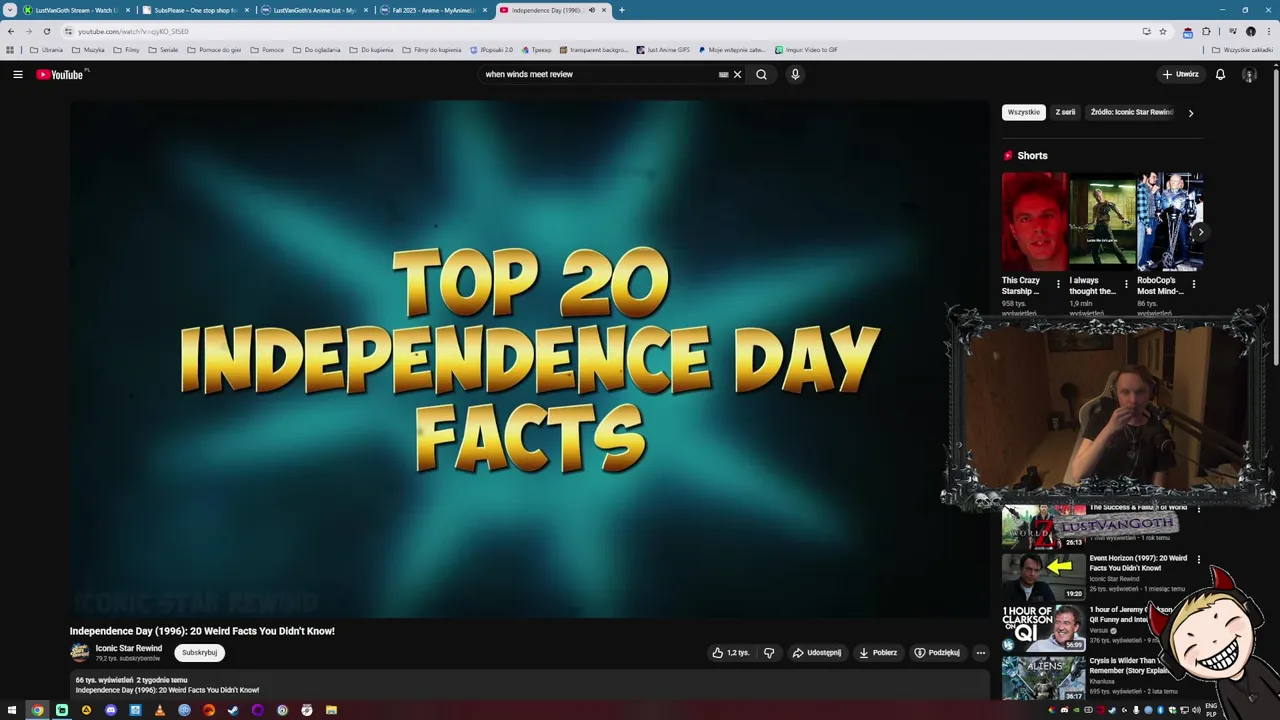Viewport: 1280px width, 720px height.
Task: Open the Seriale bookmarks folder
Action: 163,49
